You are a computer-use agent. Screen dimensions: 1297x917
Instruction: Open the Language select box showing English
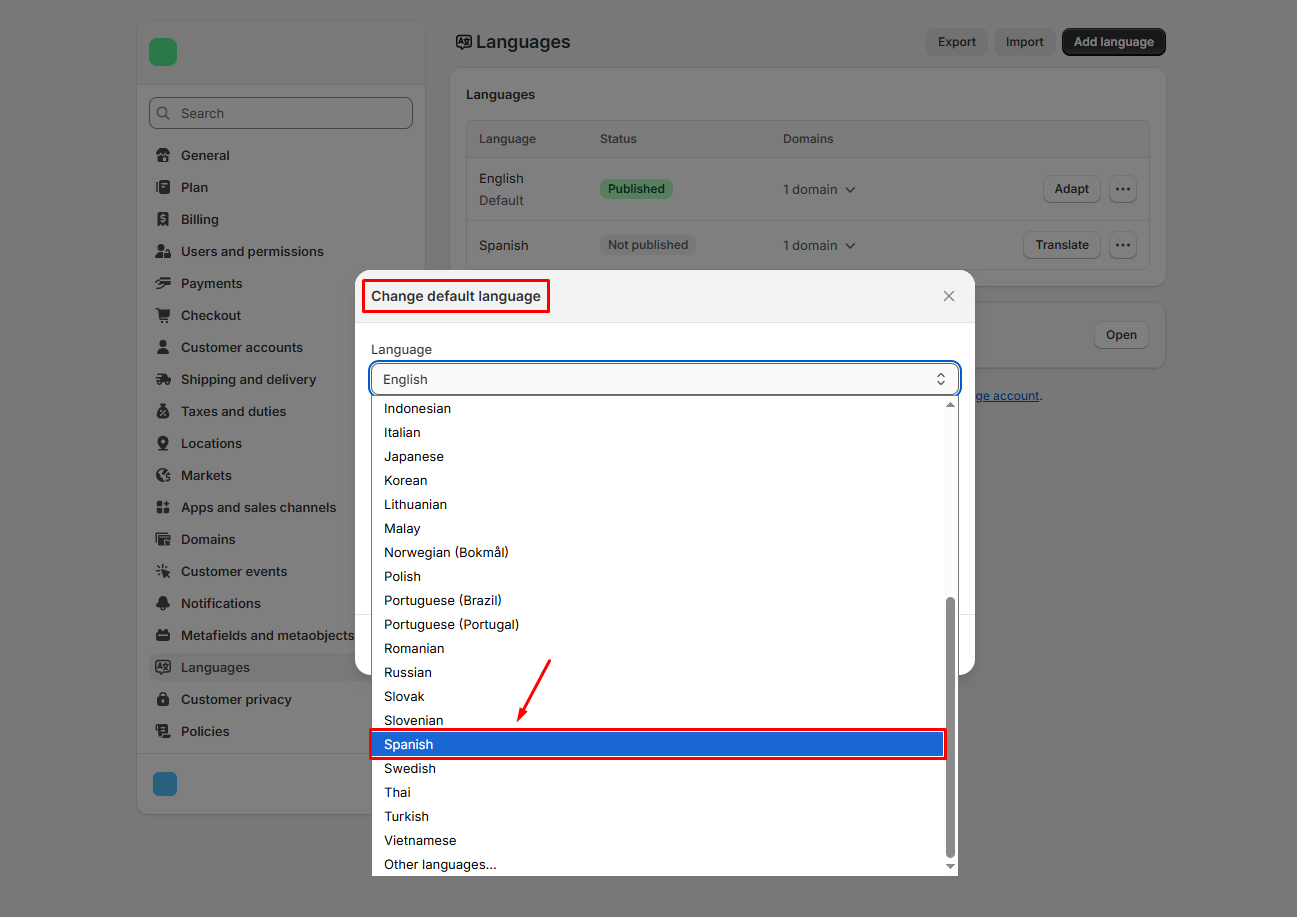coord(665,379)
